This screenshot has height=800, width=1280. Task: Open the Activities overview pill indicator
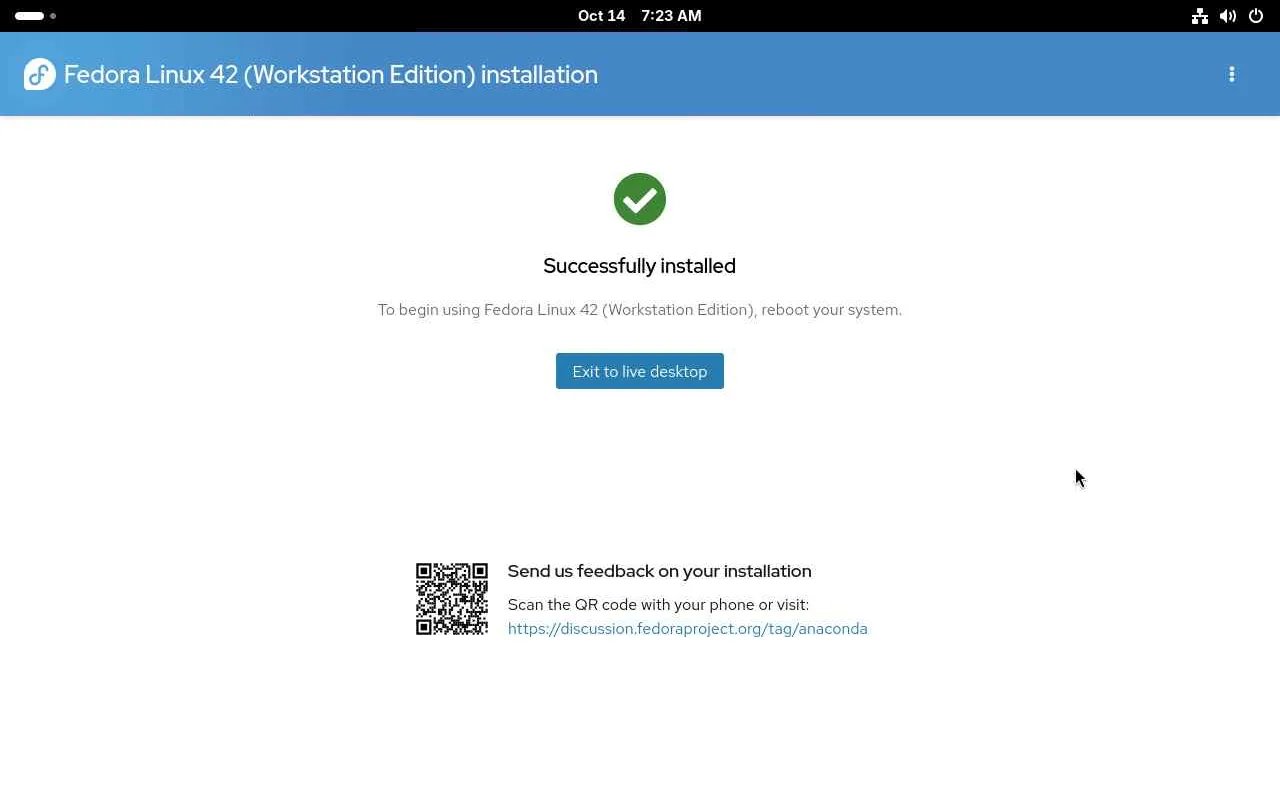29,16
